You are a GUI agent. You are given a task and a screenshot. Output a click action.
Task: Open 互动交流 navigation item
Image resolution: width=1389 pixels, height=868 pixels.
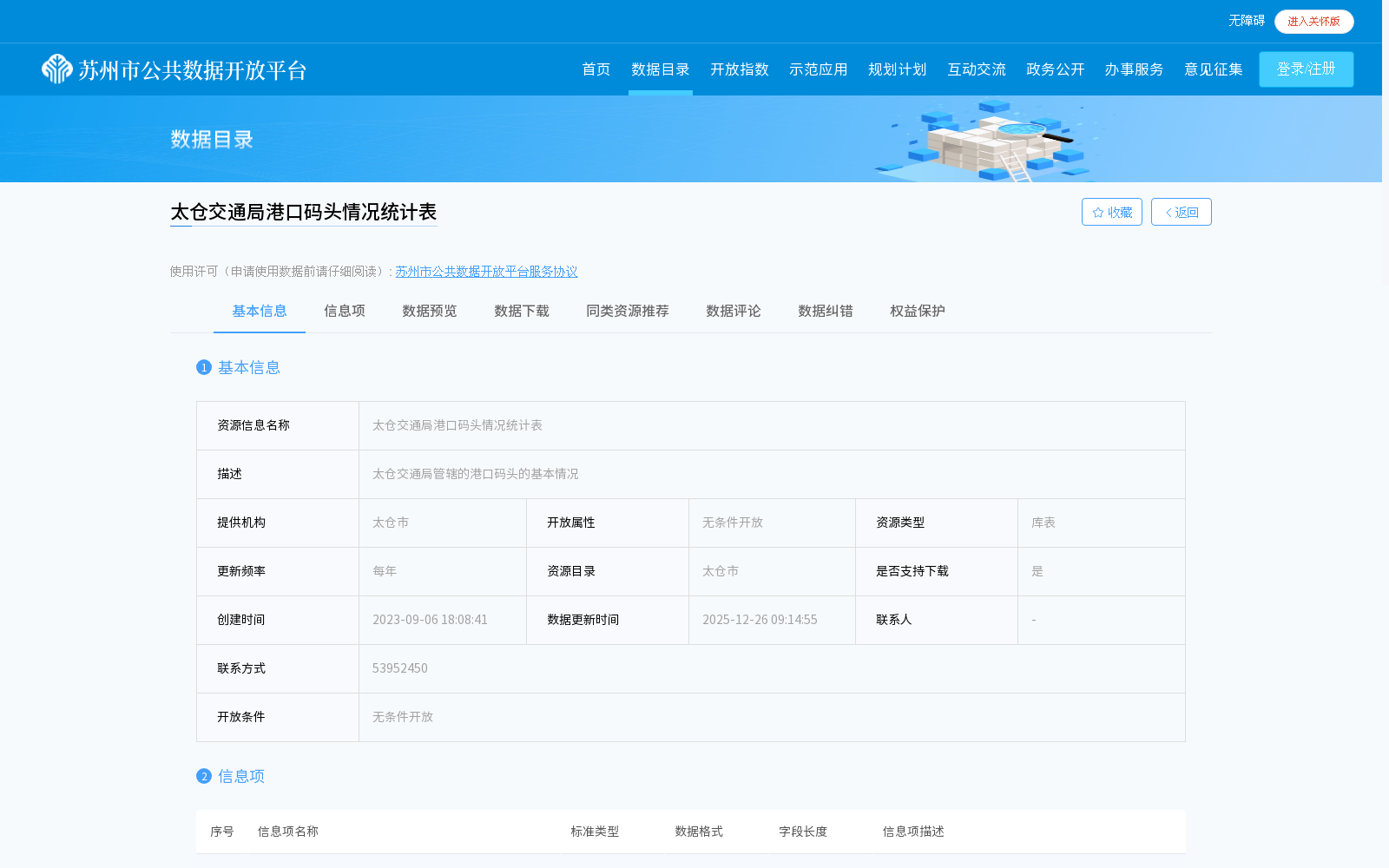977,69
